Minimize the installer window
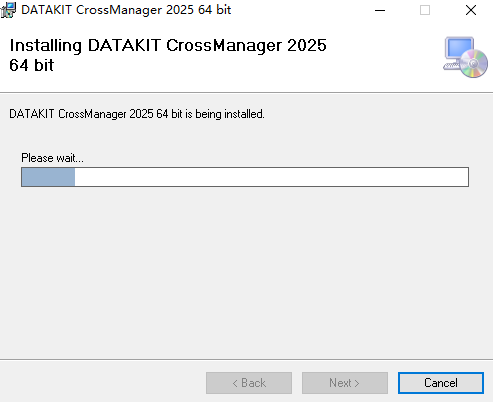The height and width of the screenshot is (402, 493). click(380, 10)
